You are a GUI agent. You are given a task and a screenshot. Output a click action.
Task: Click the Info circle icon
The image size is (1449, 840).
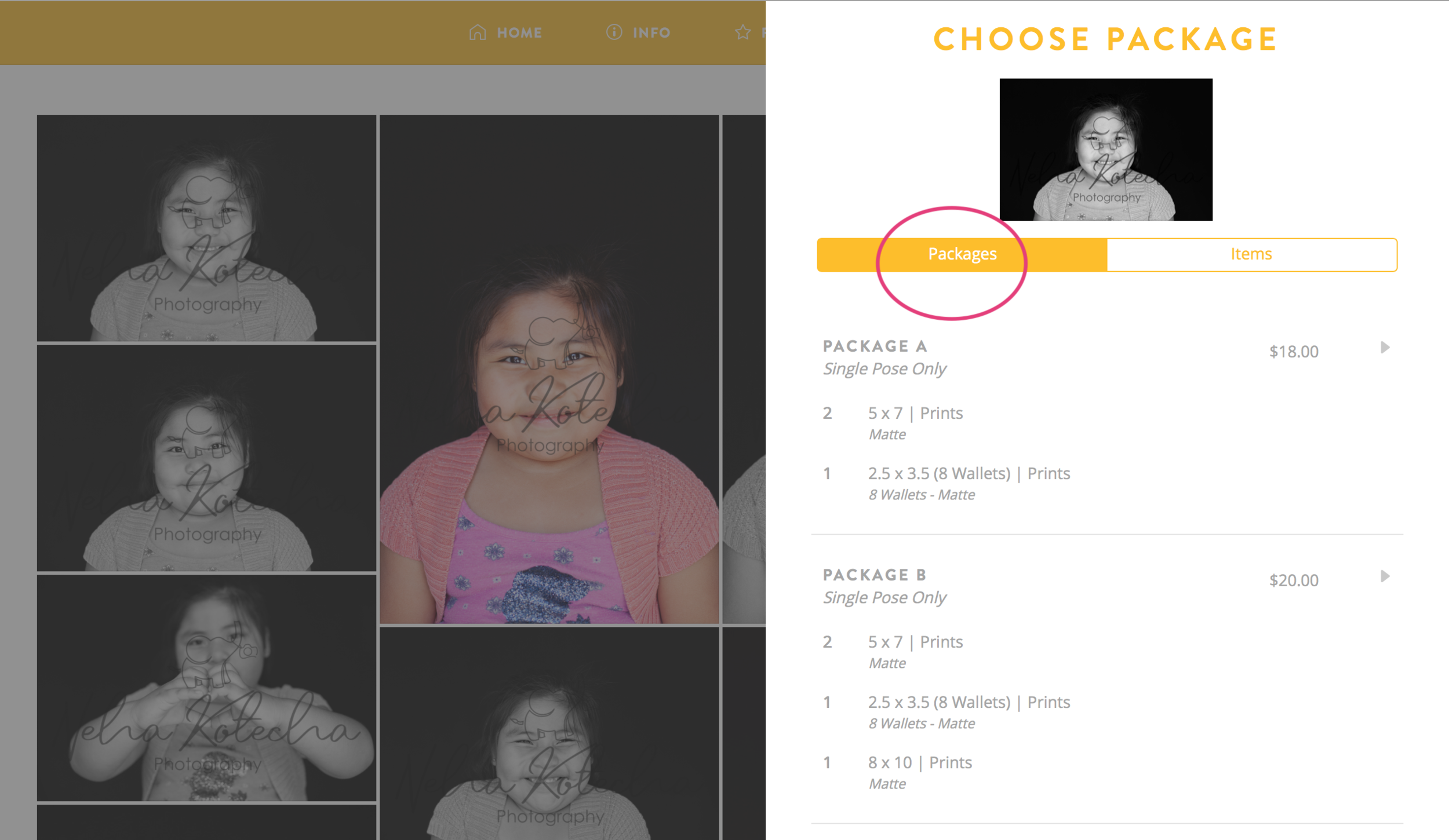[614, 32]
